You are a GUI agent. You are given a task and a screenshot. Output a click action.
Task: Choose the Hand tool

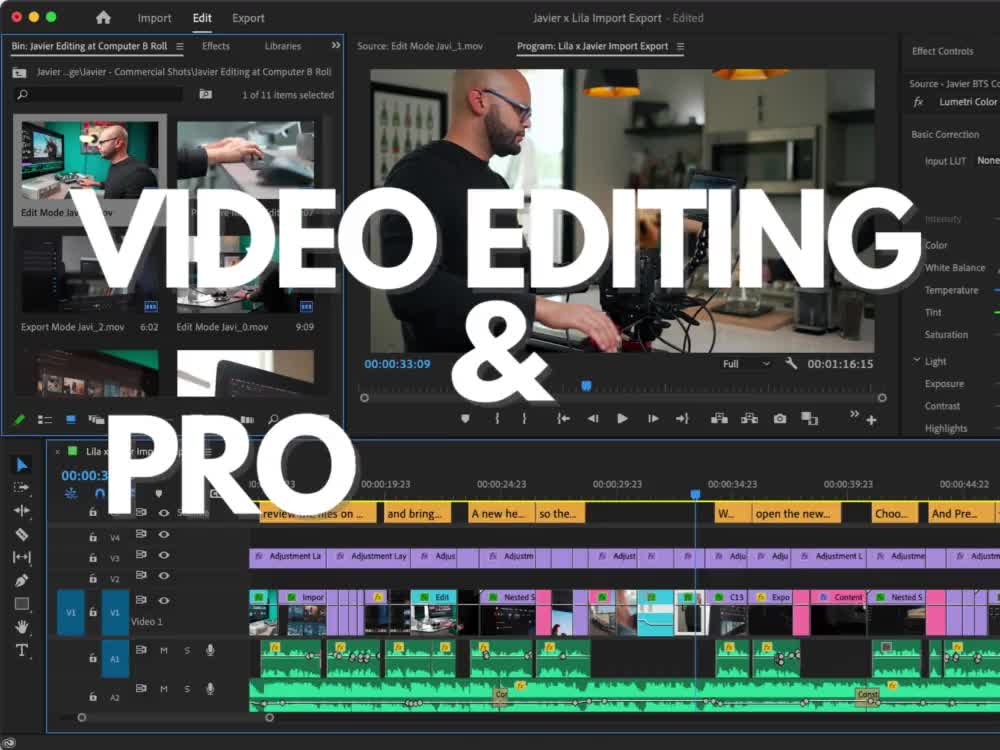pyautogui.click(x=22, y=627)
